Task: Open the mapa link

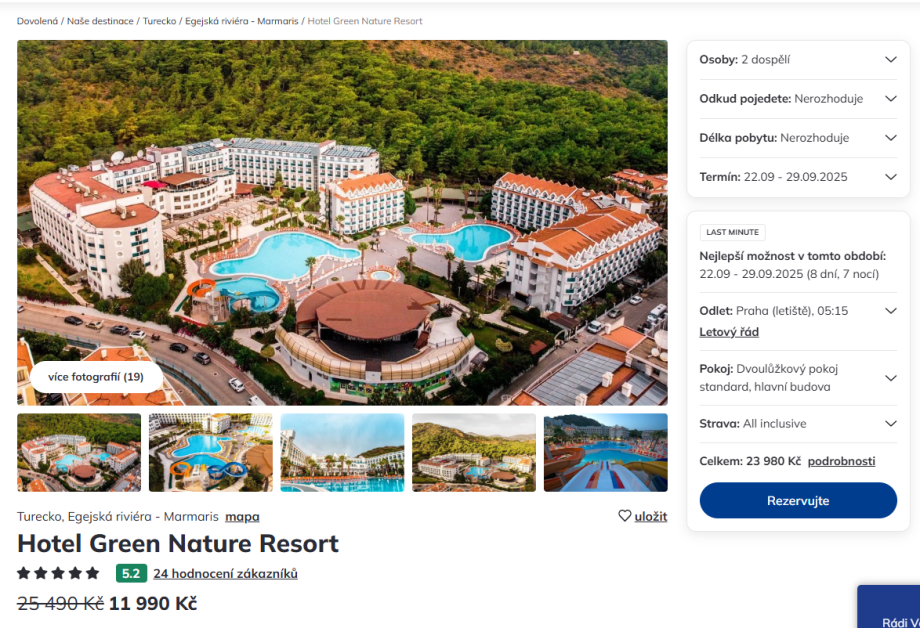Action: (242, 517)
